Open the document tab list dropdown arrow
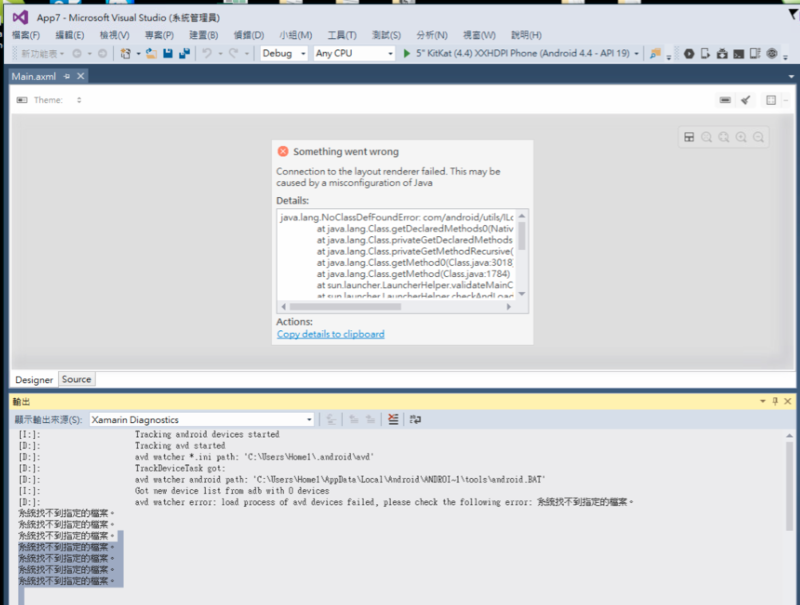Image resolution: width=800 pixels, height=605 pixels. coord(791,77)
